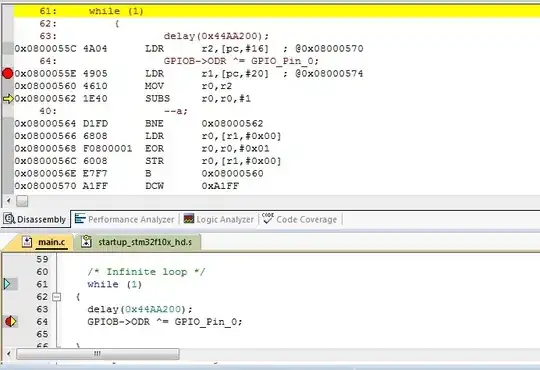Select the startup_stm32f10x_hd.s editor tab
540x370 pixels.
pyautogui.click(x=137, y=242)
